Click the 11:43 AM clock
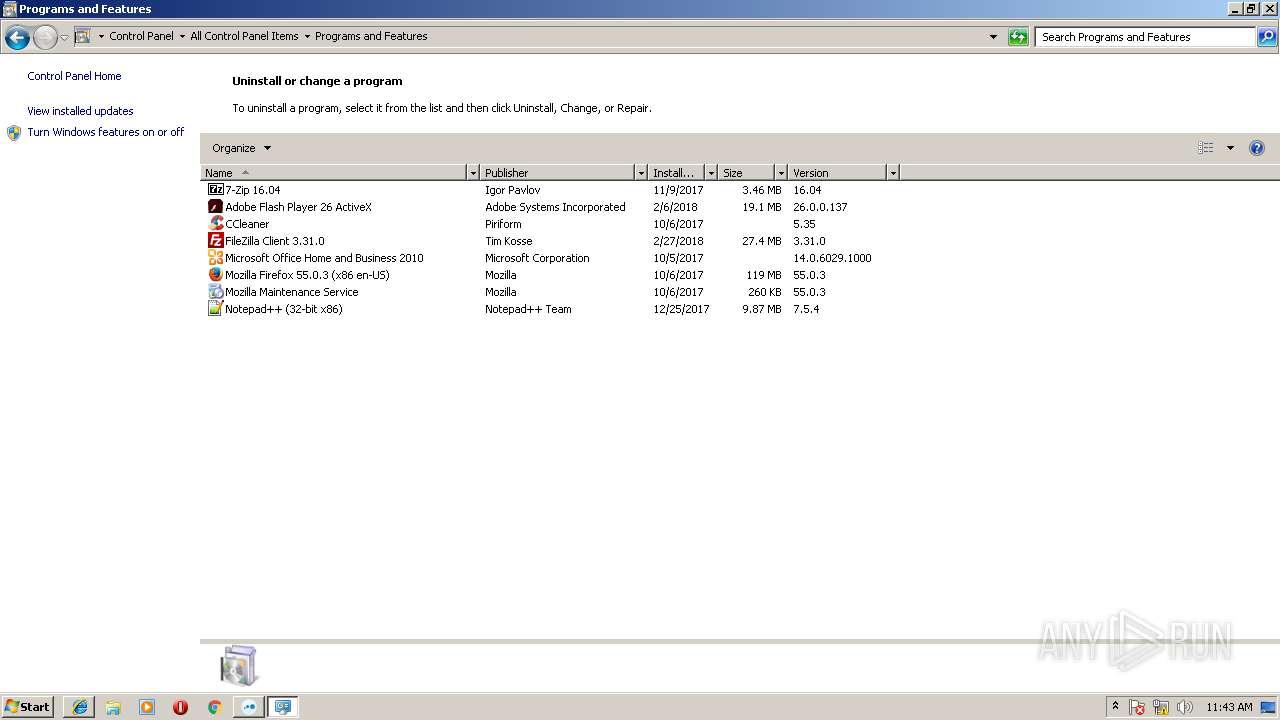The image size is (1280, 720). coord(1229,707)
